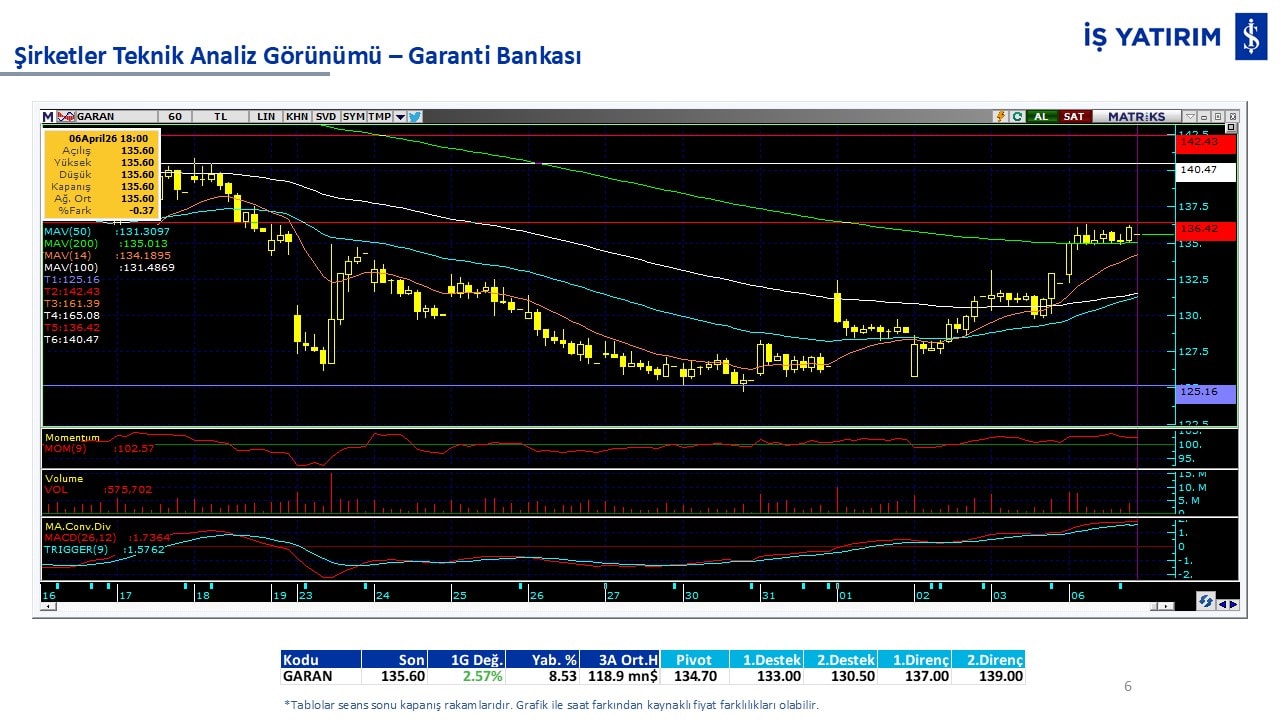Toggle the SVD chart option

(326, 117)
